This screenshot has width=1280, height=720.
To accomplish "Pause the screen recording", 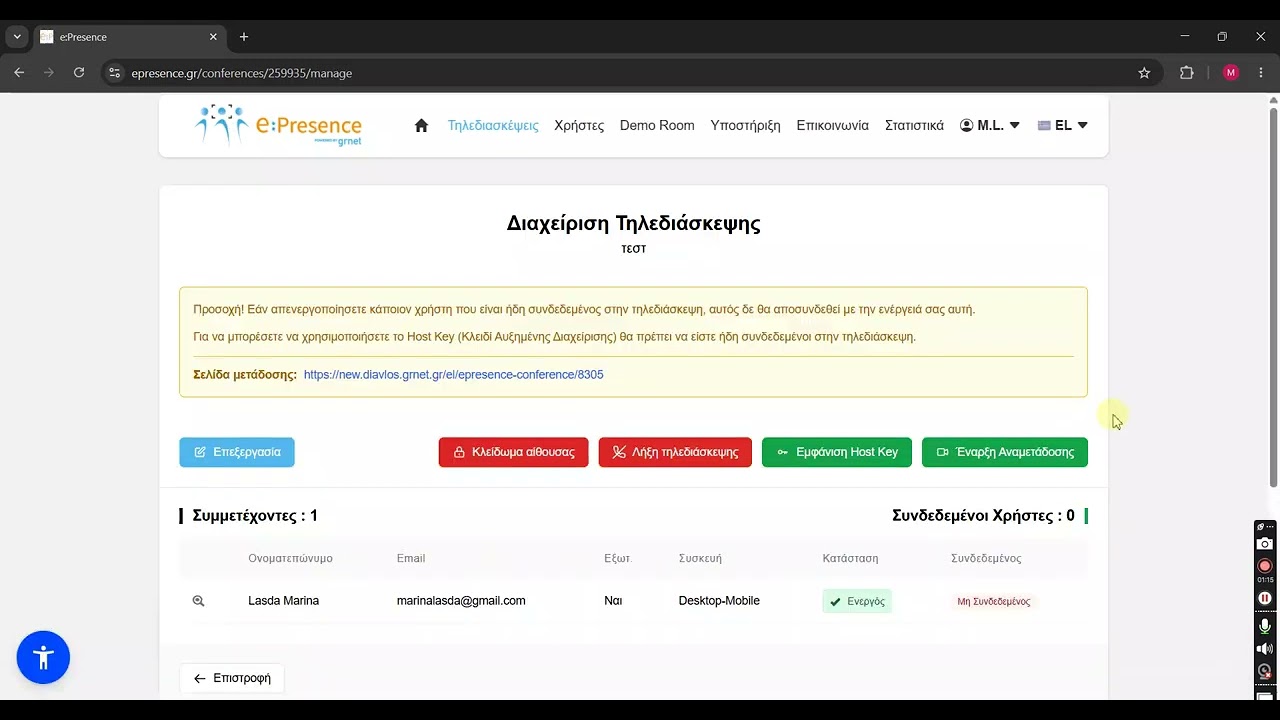I will pyautogui.click(x=1265, y=598).
